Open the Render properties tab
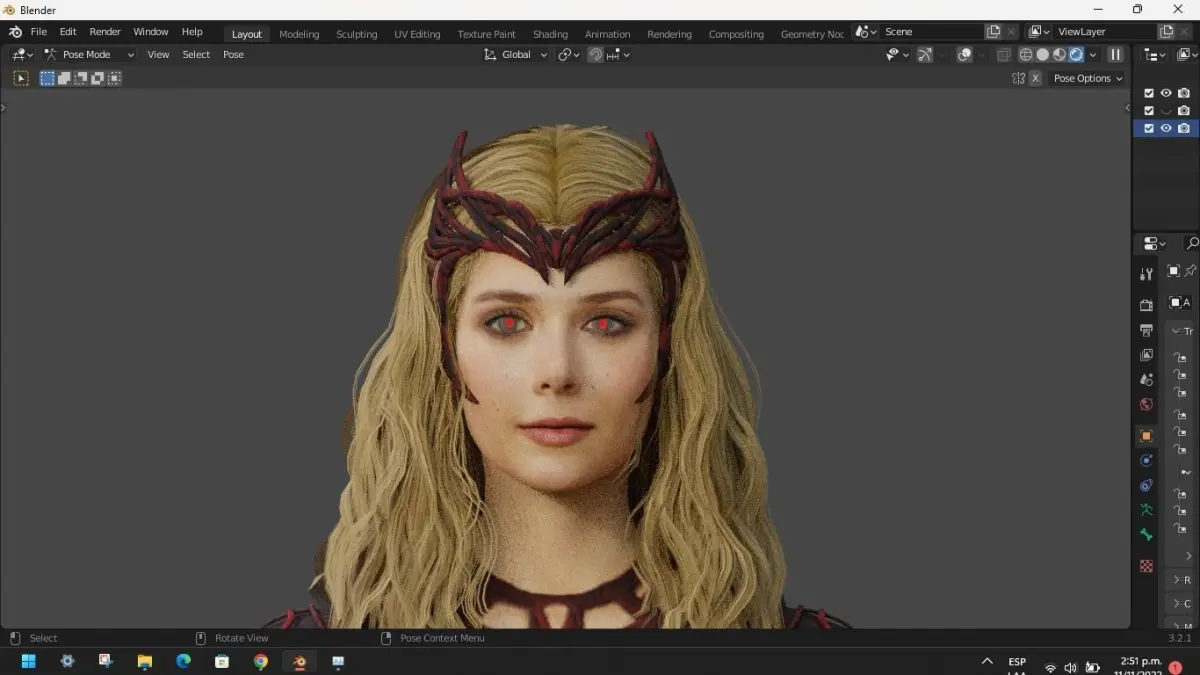Screen dimensions: 1200x675 [x=1147, y=305]
